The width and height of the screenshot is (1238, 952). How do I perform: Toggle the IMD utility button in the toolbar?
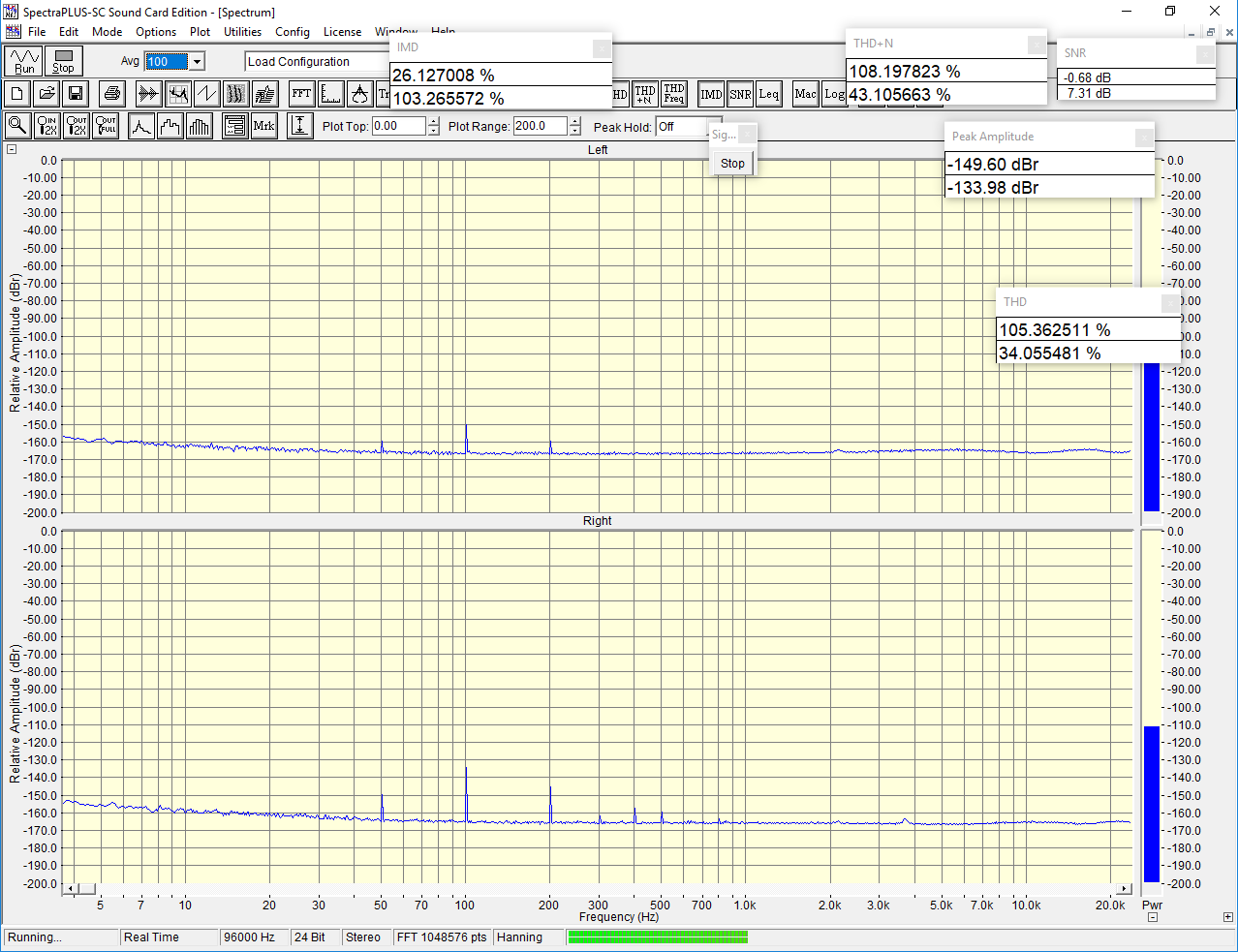711,94
